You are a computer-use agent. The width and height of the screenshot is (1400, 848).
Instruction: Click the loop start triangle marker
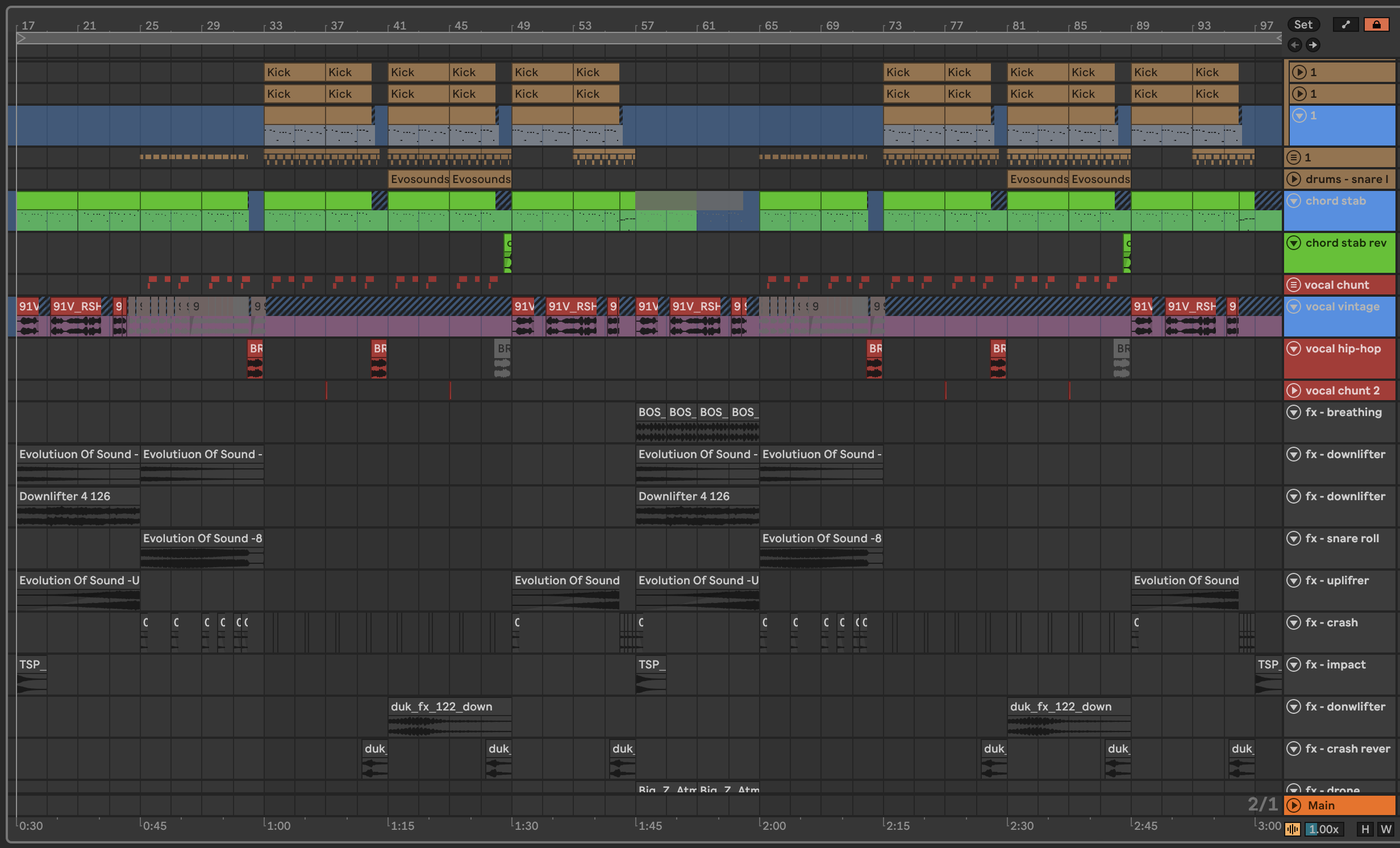[21, 39]
